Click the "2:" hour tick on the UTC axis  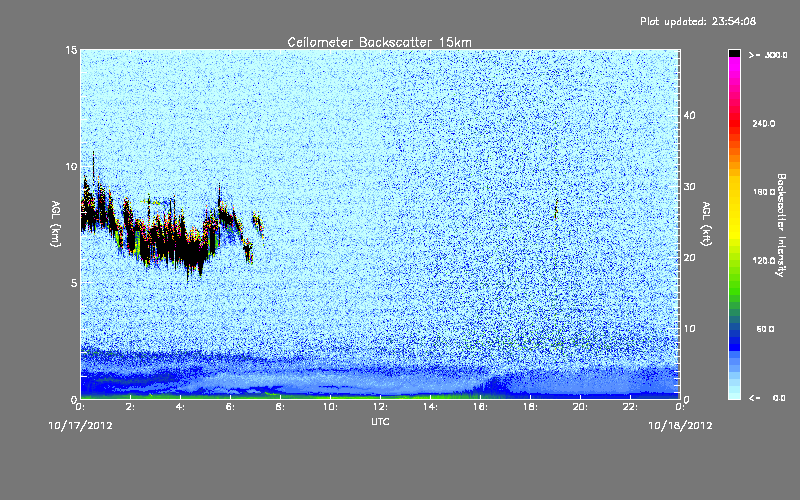click(x=131, y=407)
